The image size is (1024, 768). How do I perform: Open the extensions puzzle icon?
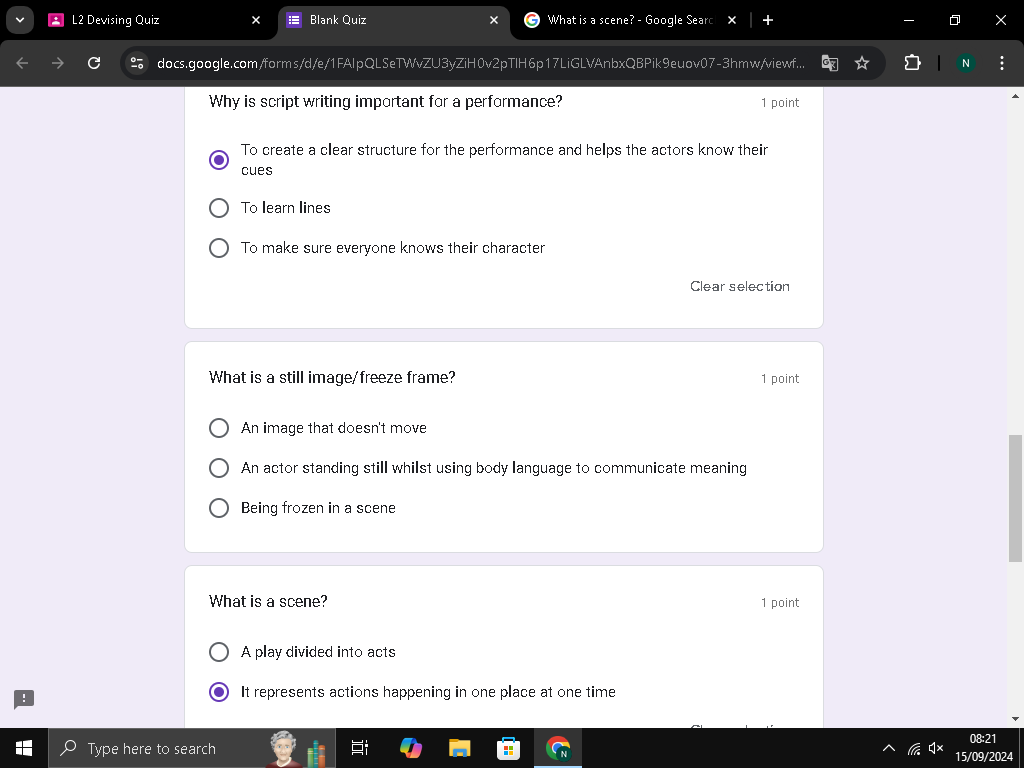click(912, 63)
